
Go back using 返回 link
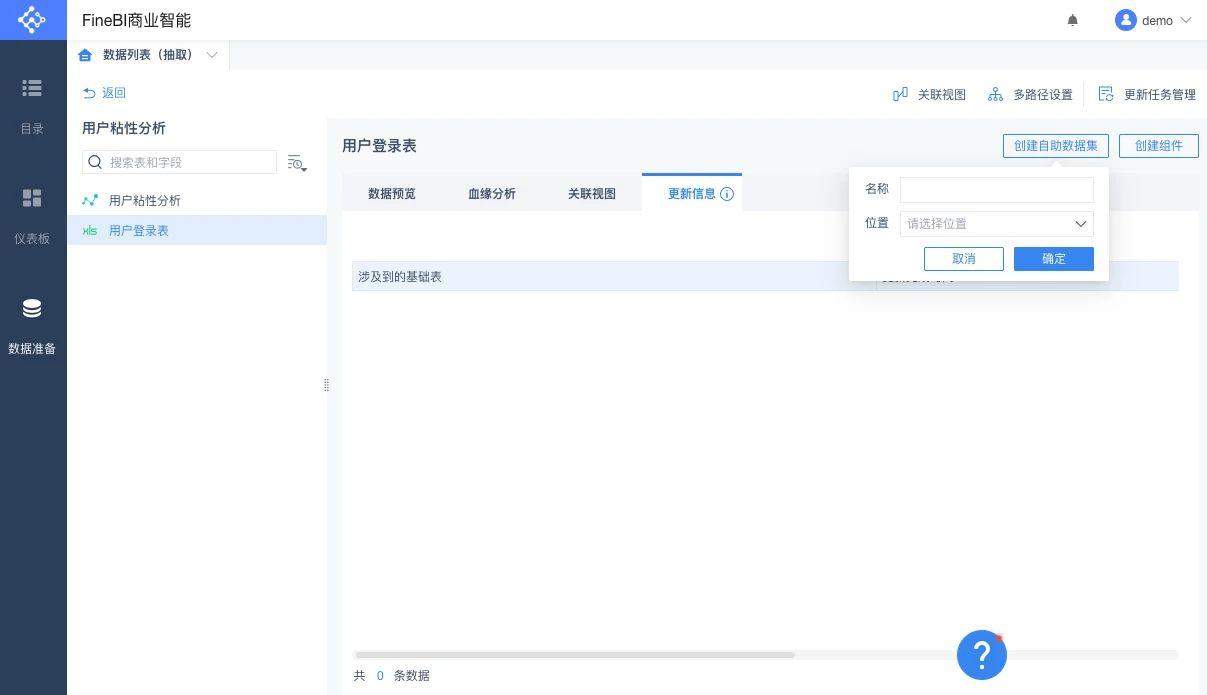[x=104, y=93]
